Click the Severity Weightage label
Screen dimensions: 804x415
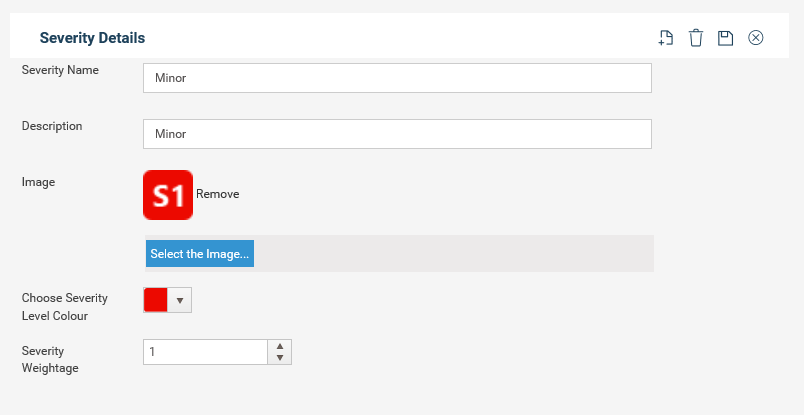point(50,359)
